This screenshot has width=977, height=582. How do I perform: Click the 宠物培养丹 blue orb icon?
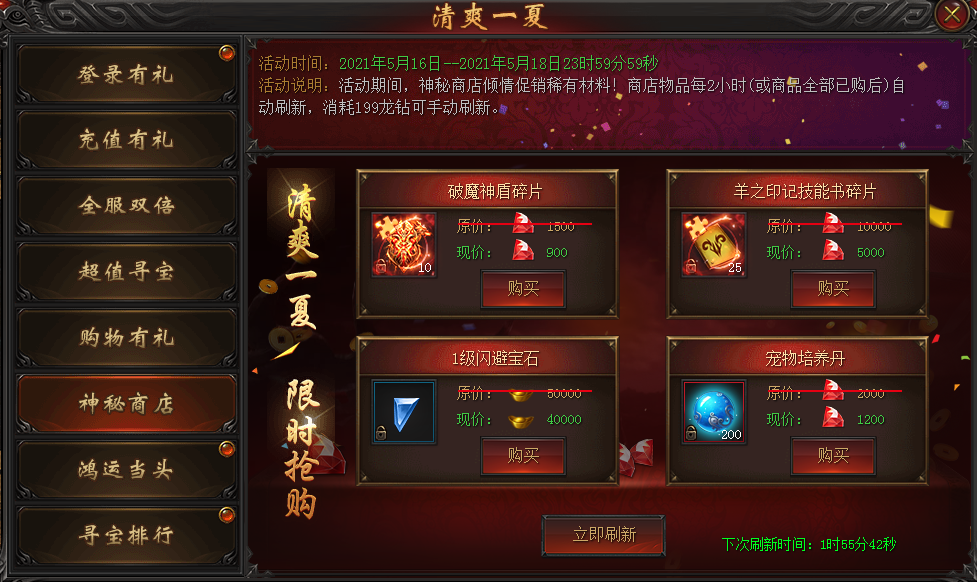[x=713, y=412]
